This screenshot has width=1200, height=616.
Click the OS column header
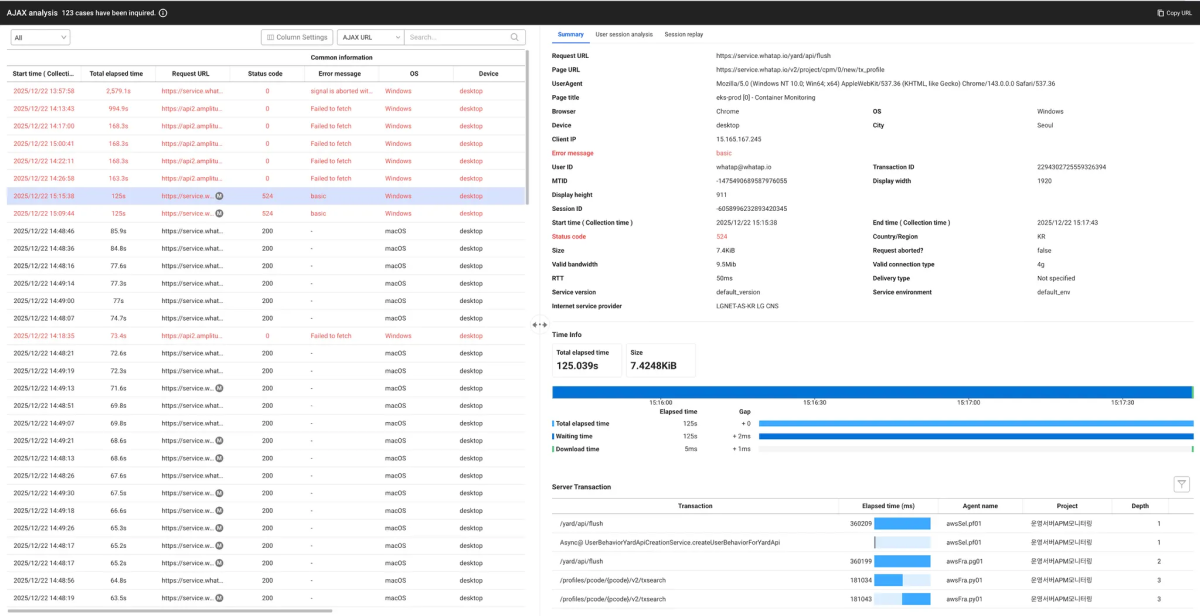[x=414, y=74]
